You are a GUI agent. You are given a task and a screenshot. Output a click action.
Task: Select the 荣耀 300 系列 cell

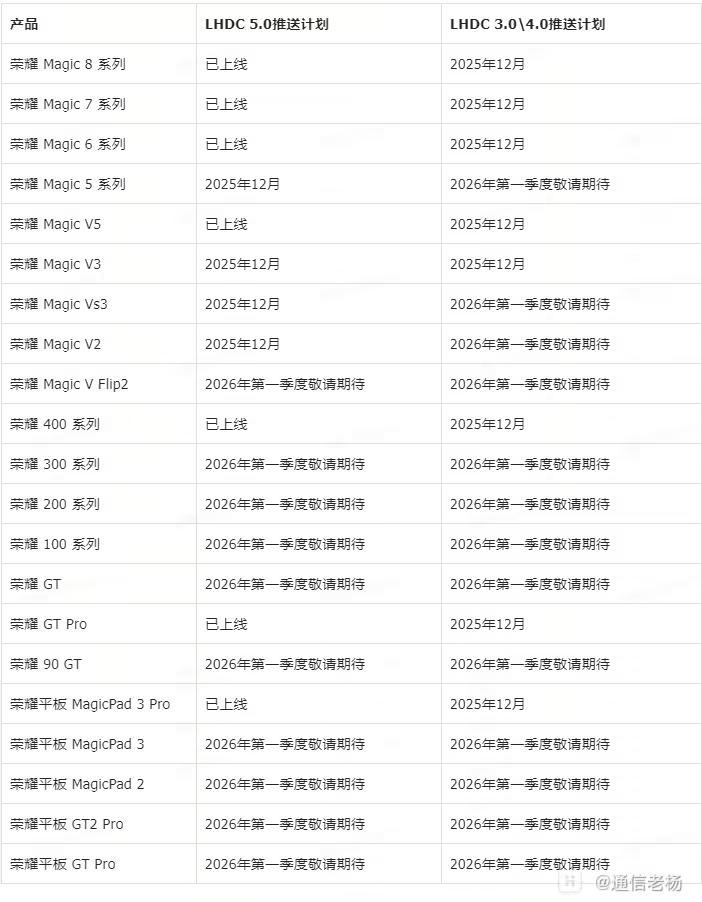coord(55,464)
